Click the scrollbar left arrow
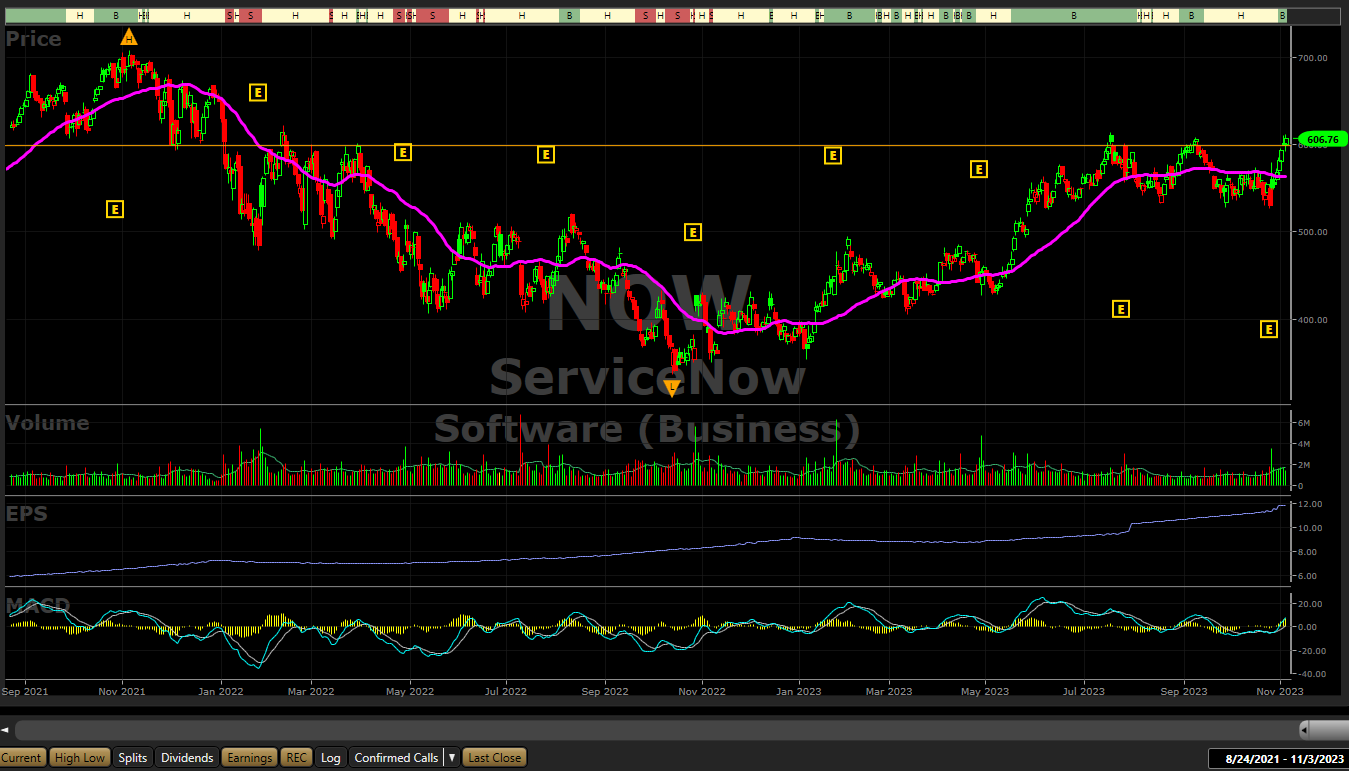Screen dimensions: 1349x771 click(x=6, y=729)
